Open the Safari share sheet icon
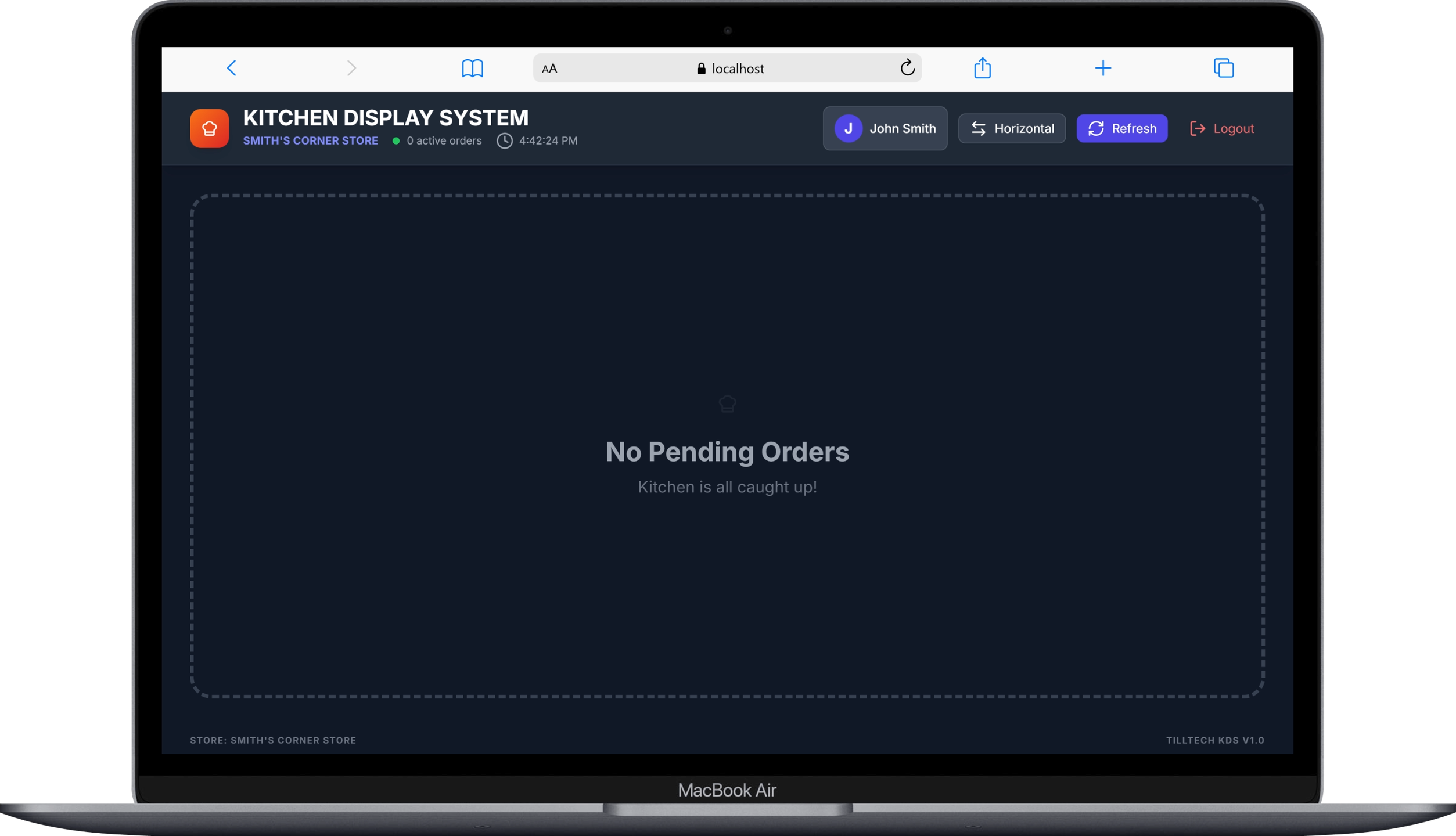Viewport: 1456px width, 836px height. point(982,68)
